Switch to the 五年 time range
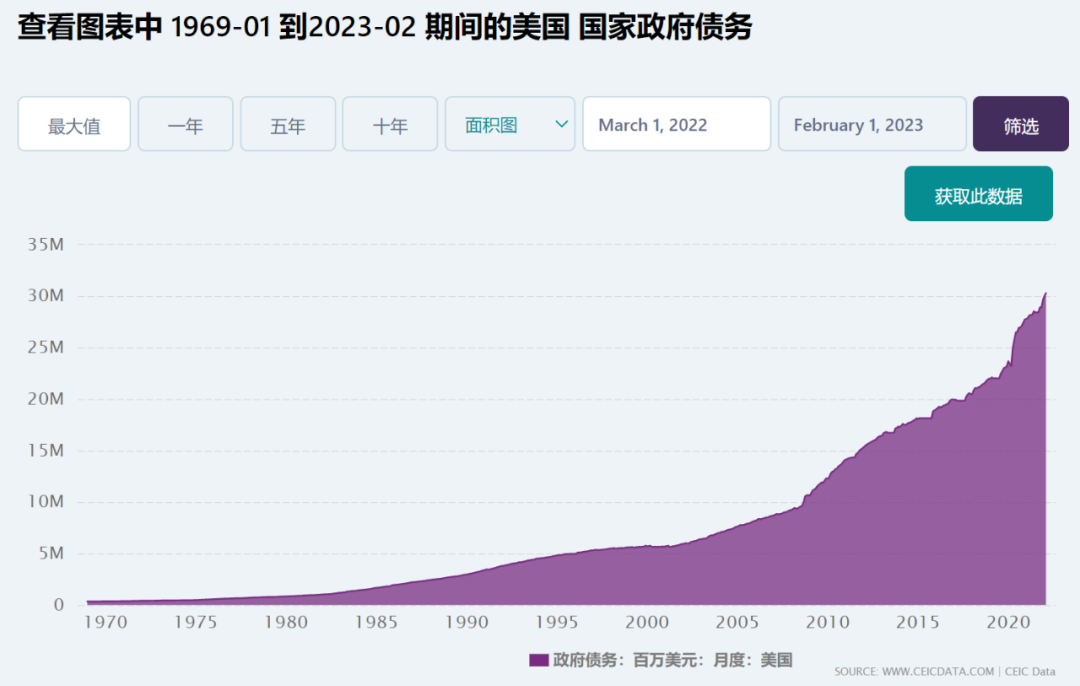 [x=287, y=124]
